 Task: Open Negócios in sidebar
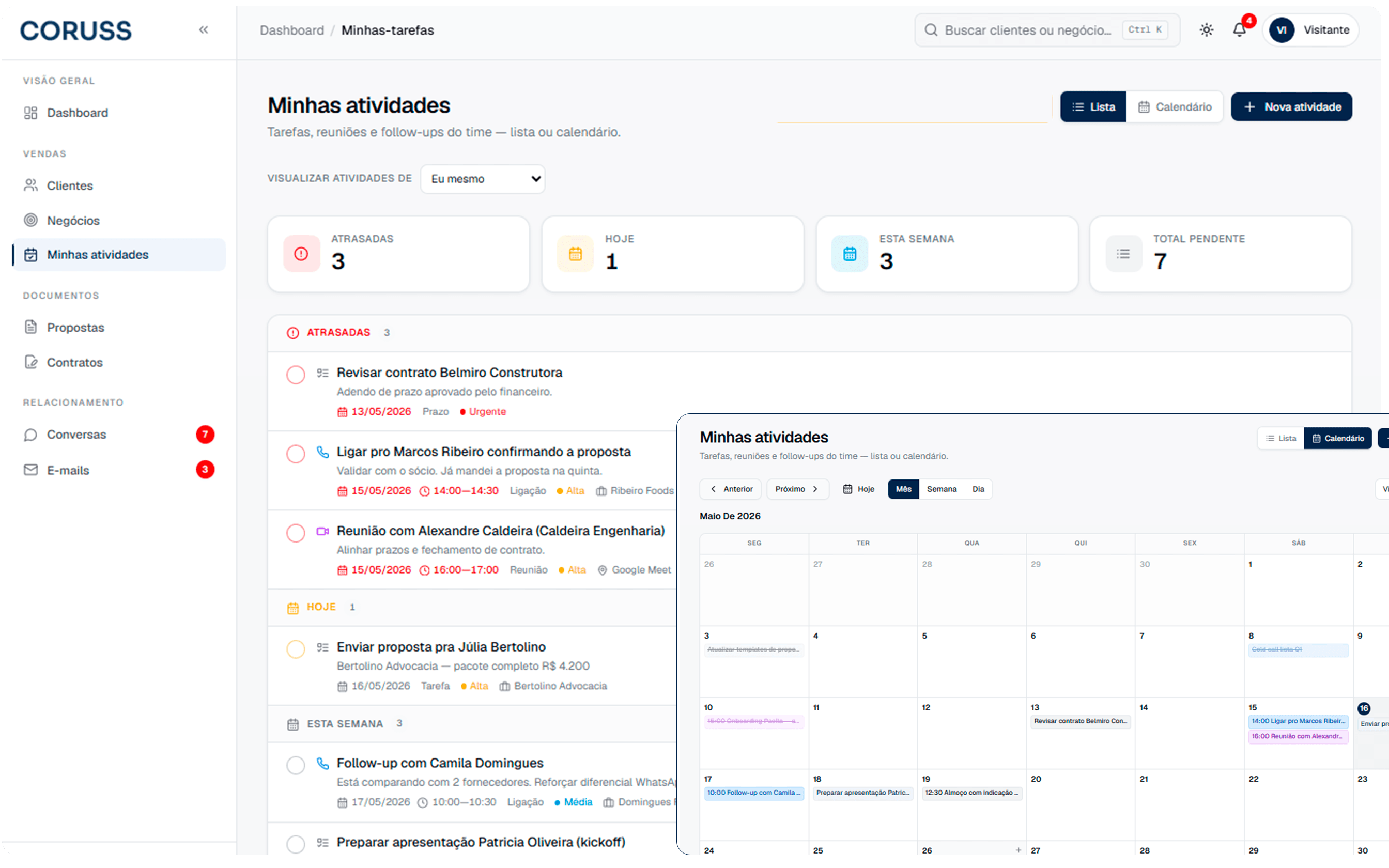tap(119, 221)
